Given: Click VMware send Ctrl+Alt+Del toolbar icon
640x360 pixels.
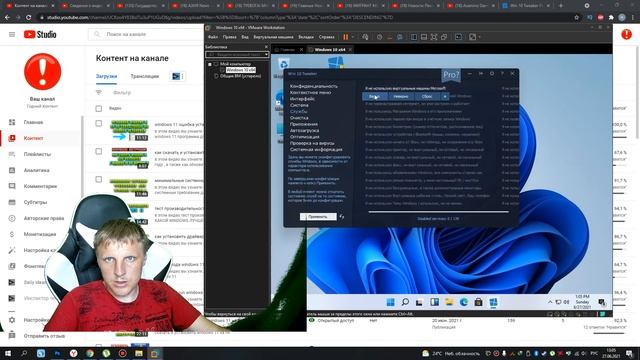Looking at the screenshot, I should point(365,37).
